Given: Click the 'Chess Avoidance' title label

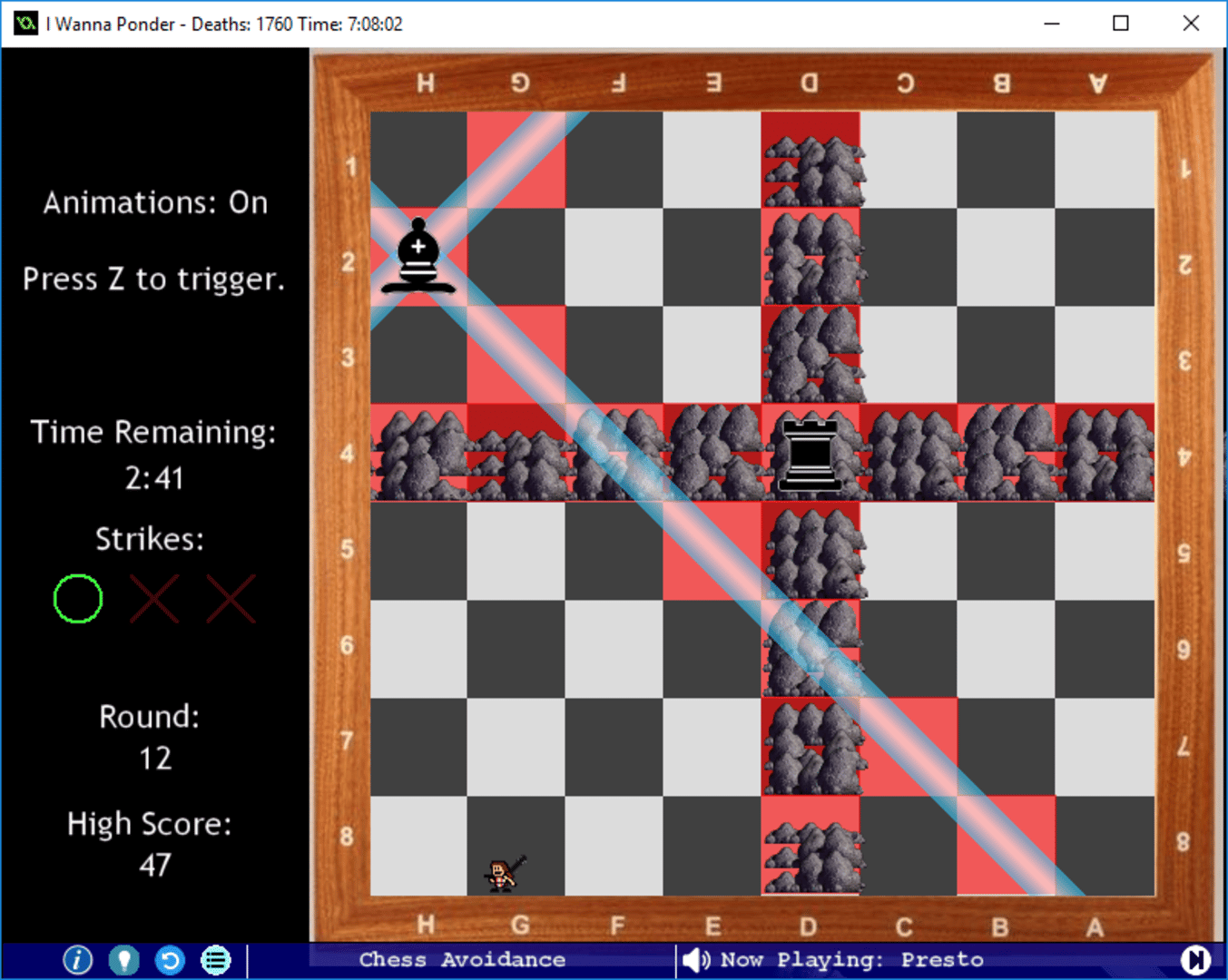Looking at the screenshot, I should click(462, 959).
